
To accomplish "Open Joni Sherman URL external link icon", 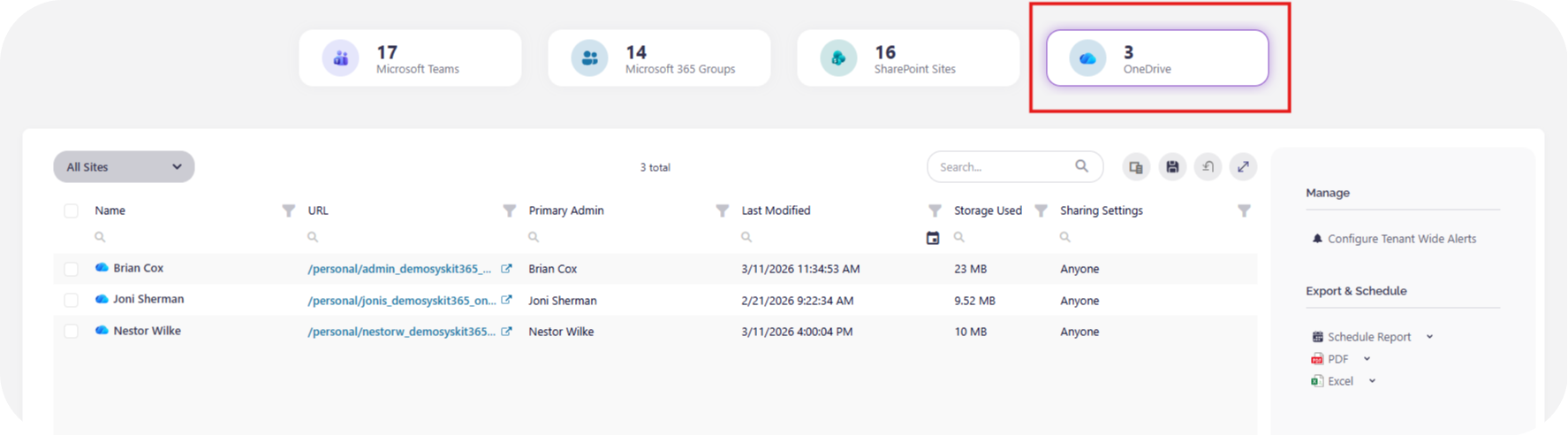I will (506, 300).
